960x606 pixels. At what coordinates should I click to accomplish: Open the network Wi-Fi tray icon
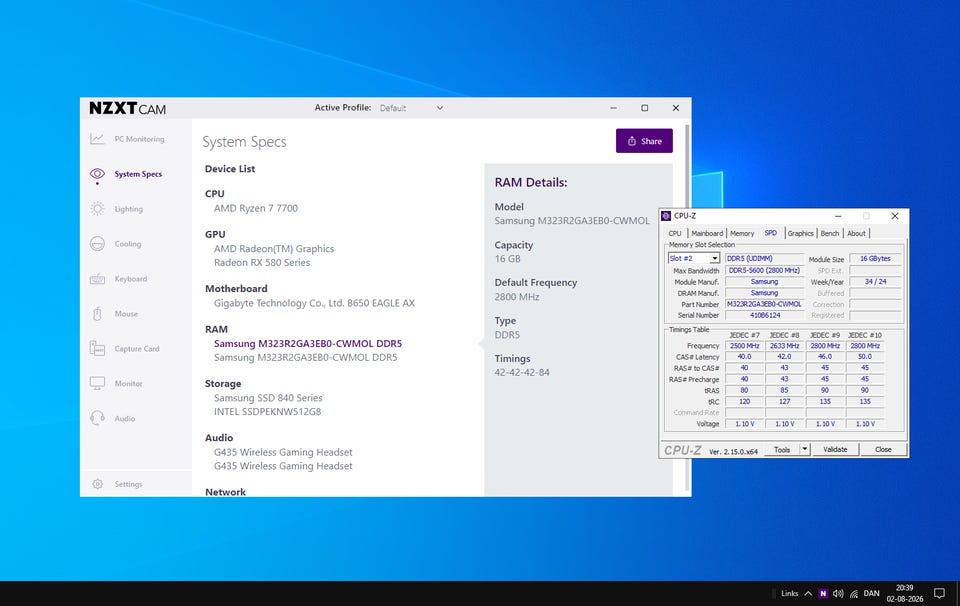coord(854,593)
